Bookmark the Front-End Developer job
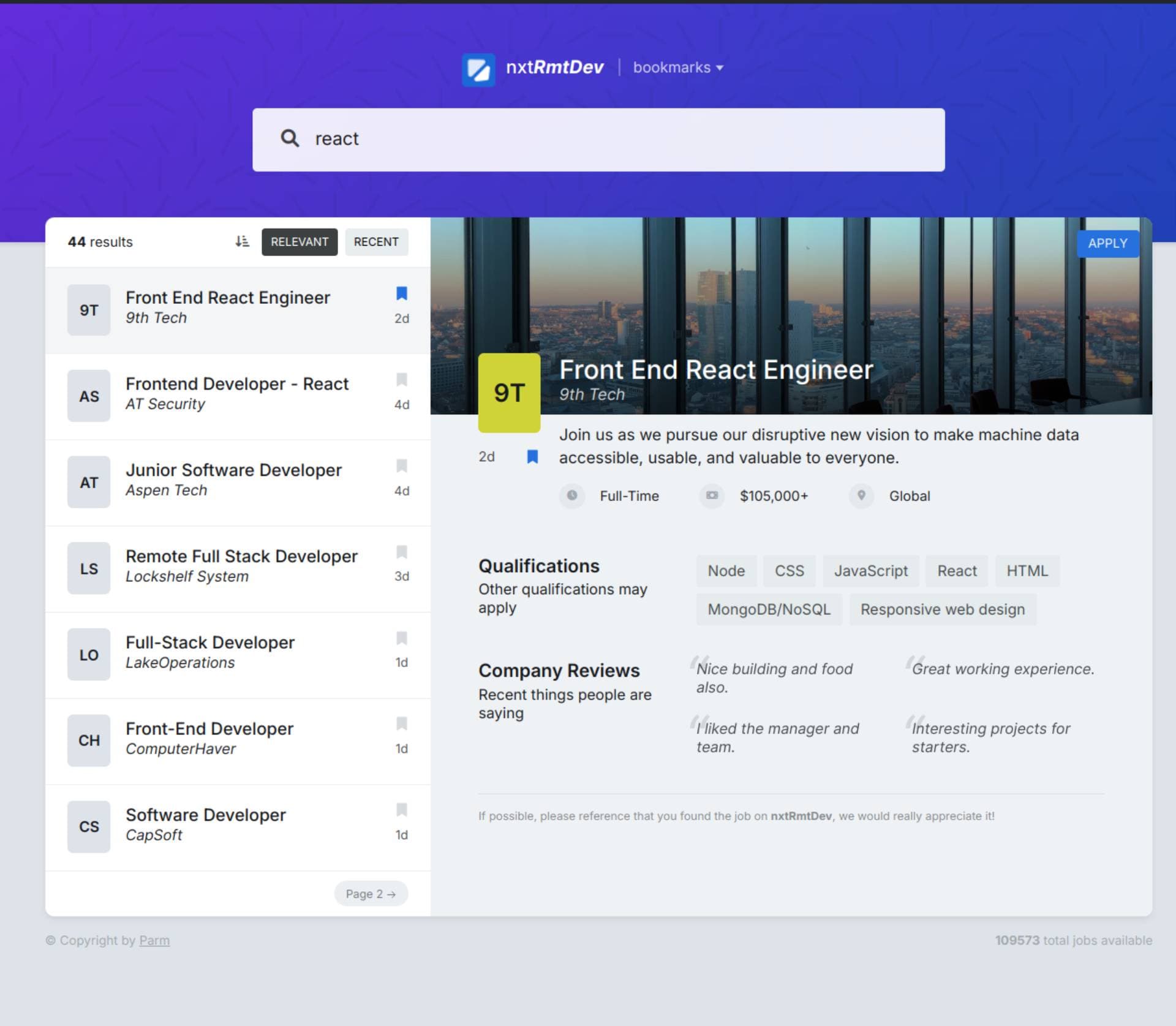The height and width of the screenshot is (1026, 1176). [x=402, y=724]
